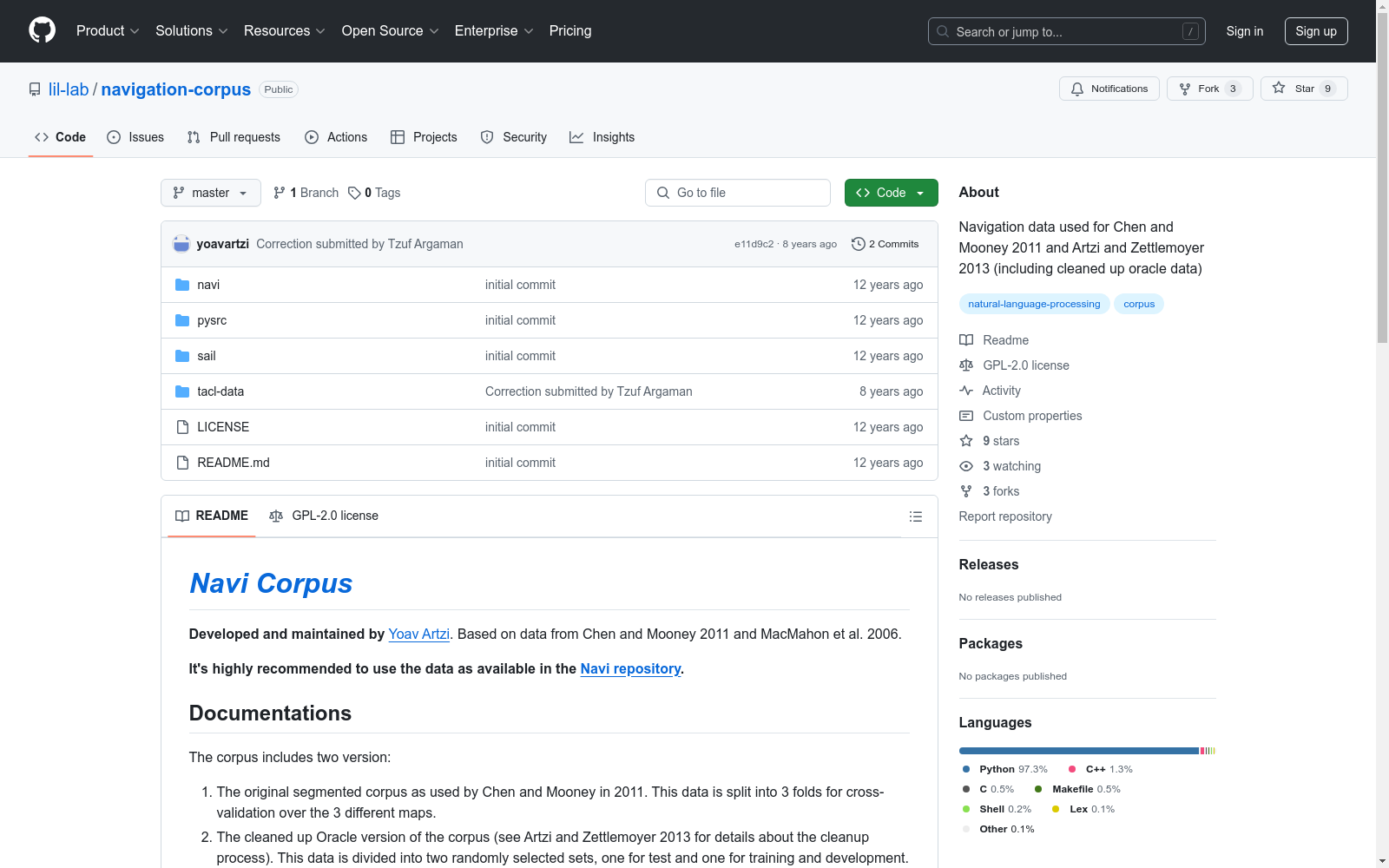This screenshot has width=1389, height=868.
Task: Star the repository
Action: click(1304, 89)
